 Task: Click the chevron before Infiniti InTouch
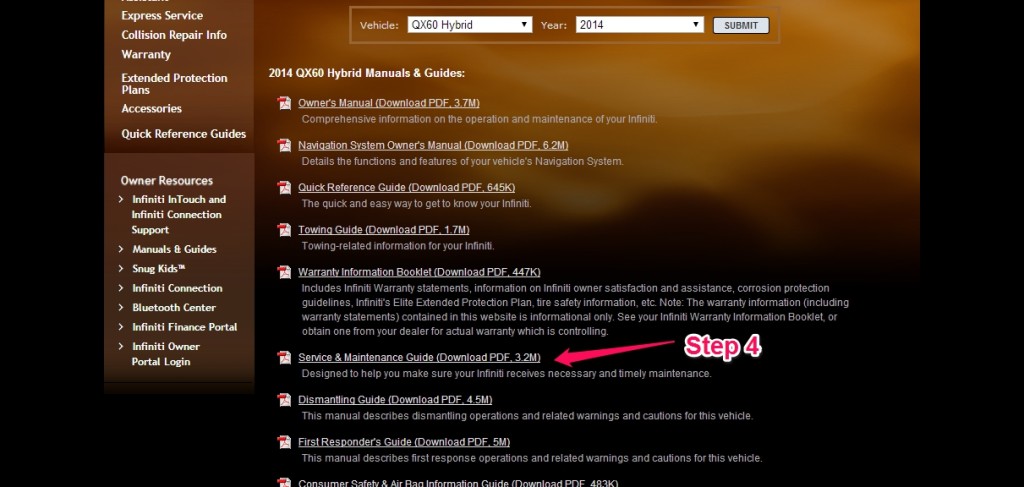pos(121,199)
